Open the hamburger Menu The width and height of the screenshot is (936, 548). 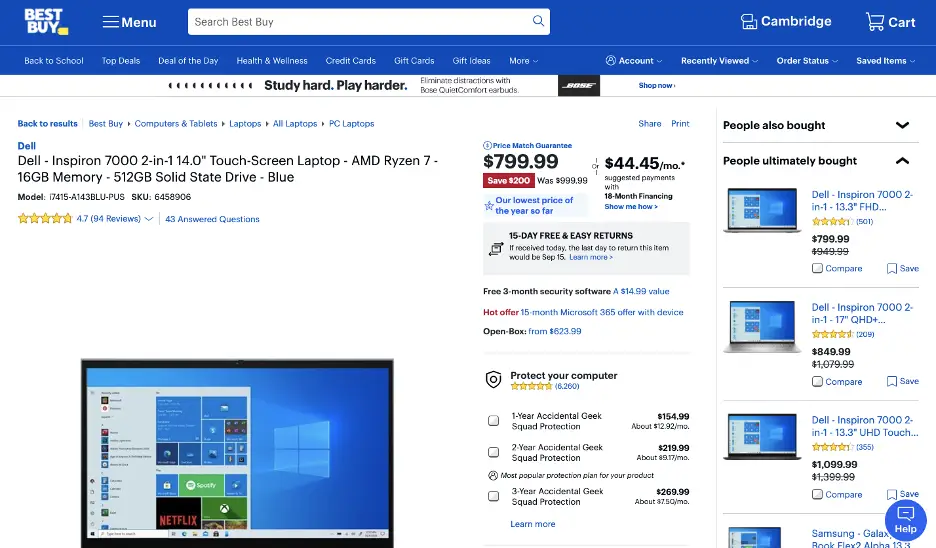129,22
